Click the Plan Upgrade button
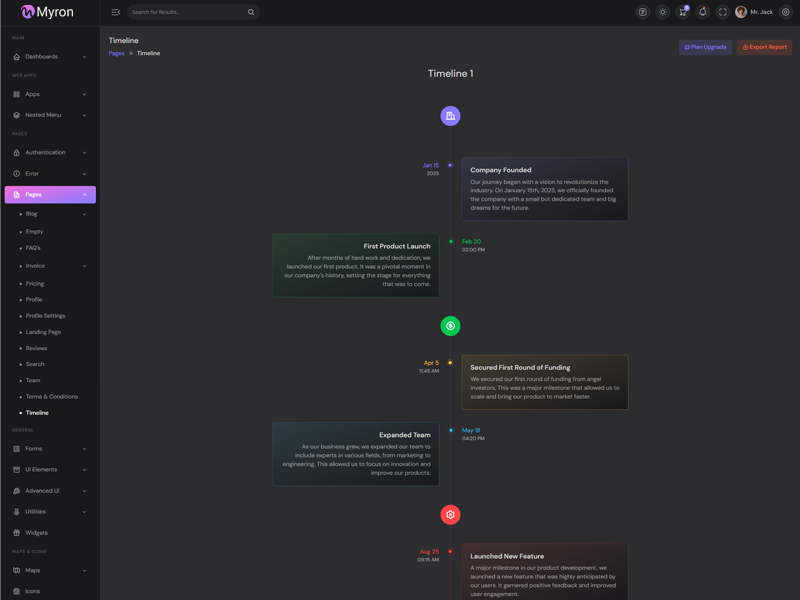Image resolution: width=800 pixels, height=600 pixels. click(x=705, y=47)
